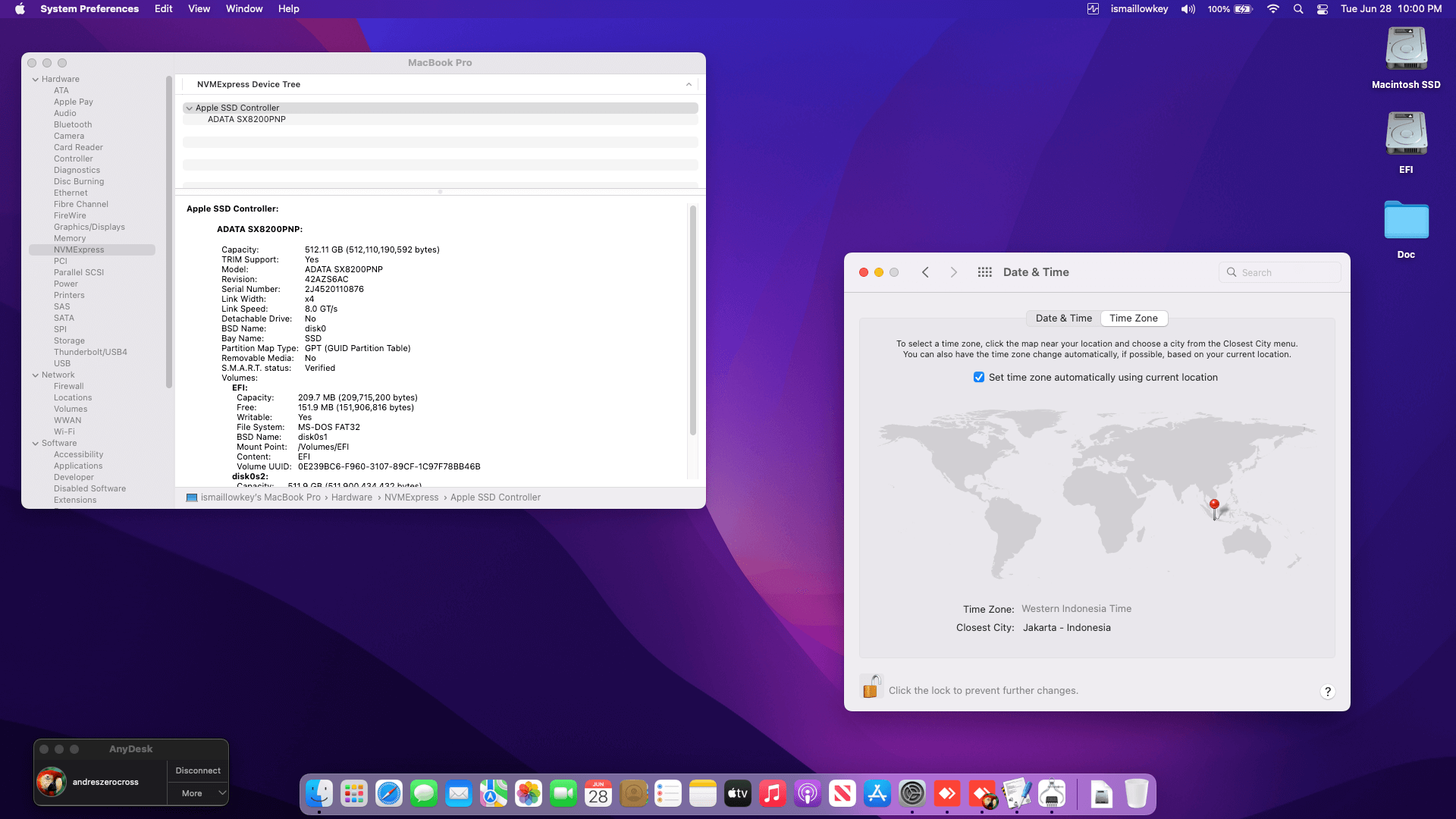This screenshot has height=819, width=1456.
Task: Collapse the Apple SSD Controller tree node
Action: (189, 108)
